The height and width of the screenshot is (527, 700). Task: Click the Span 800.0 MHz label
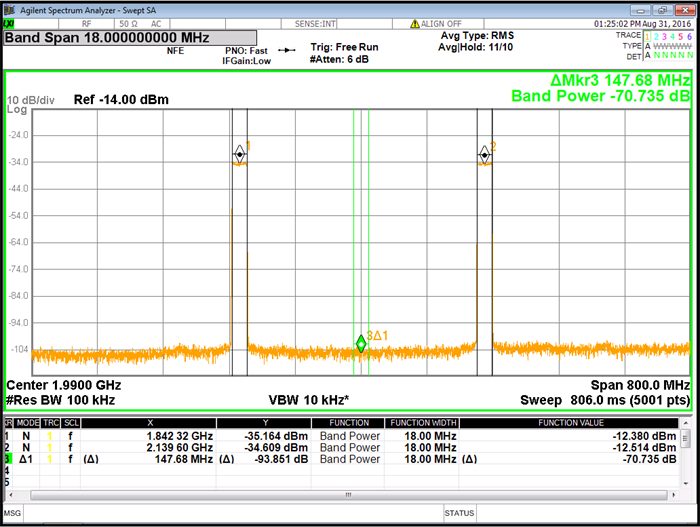(640, 385)
